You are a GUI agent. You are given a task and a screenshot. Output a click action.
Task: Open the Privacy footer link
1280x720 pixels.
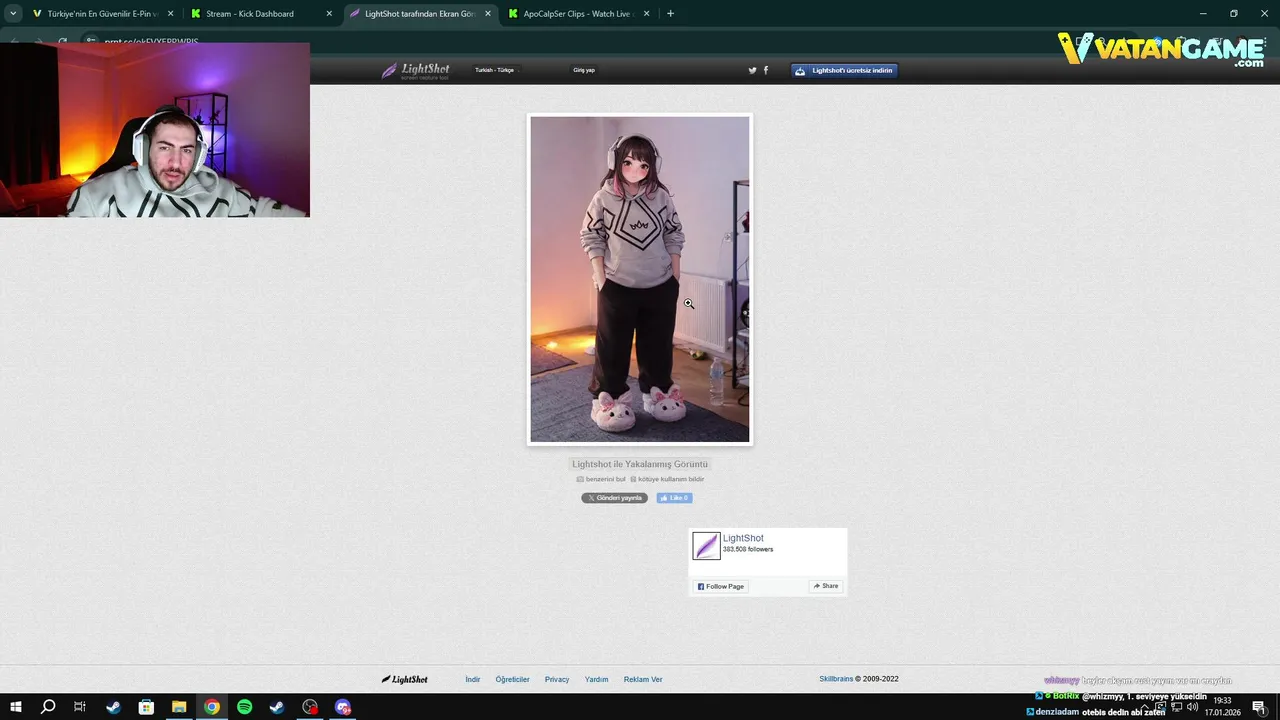pyautogui.click(x=557, y=679)
